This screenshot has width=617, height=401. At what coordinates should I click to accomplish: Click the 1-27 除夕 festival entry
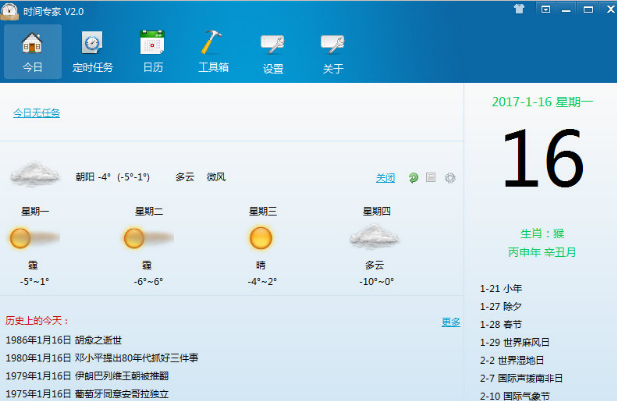(x=501, y=307)
